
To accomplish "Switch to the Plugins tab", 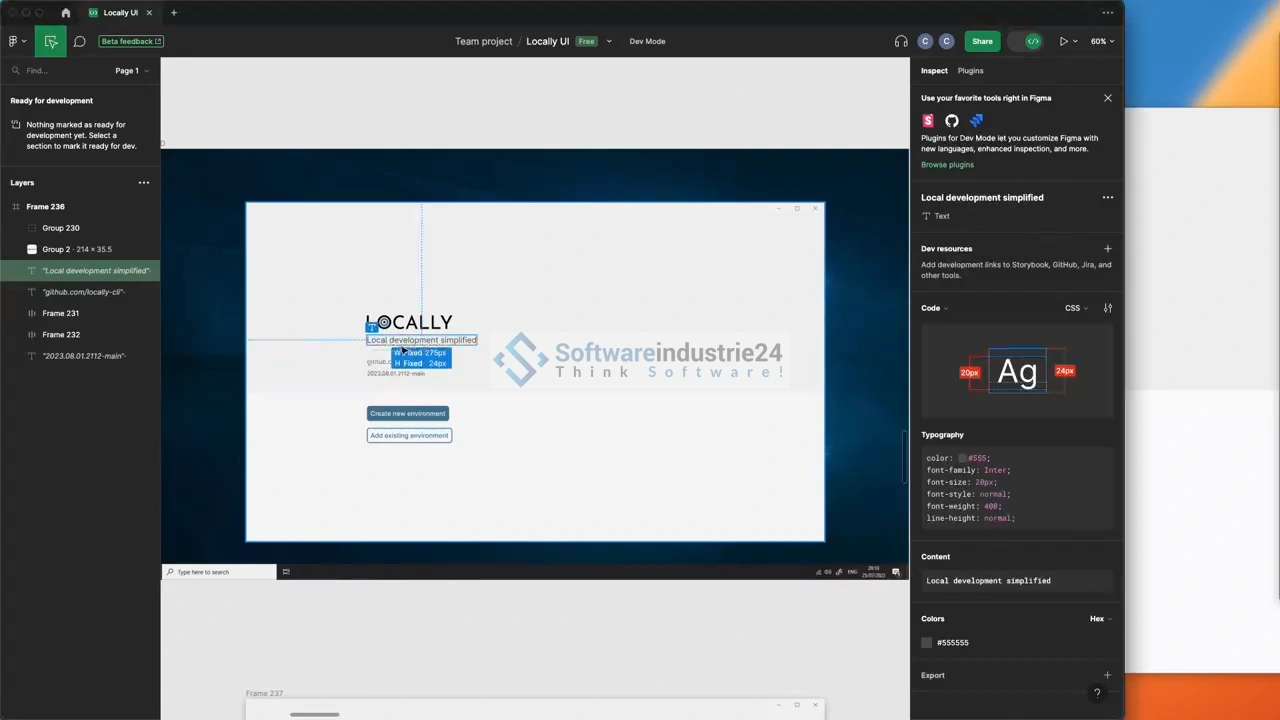I will pyautogui.click(x=970, y=71).
